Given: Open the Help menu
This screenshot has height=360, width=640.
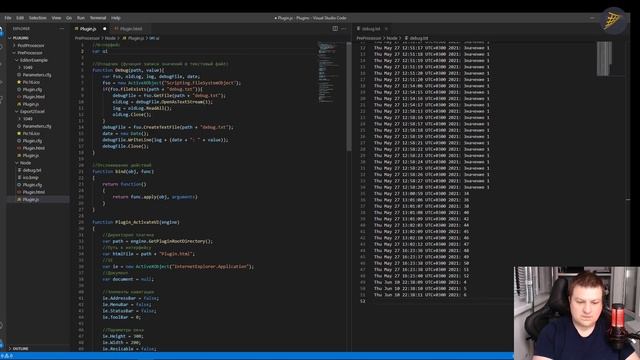Looking at the screenshot, I should pyautogui.click(x=116, y=18).
